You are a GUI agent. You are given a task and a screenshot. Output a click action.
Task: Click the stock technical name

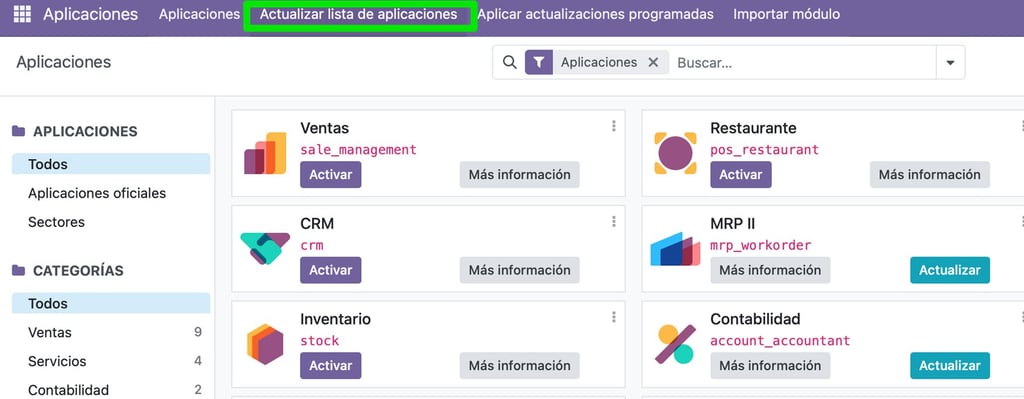(320, 340)
